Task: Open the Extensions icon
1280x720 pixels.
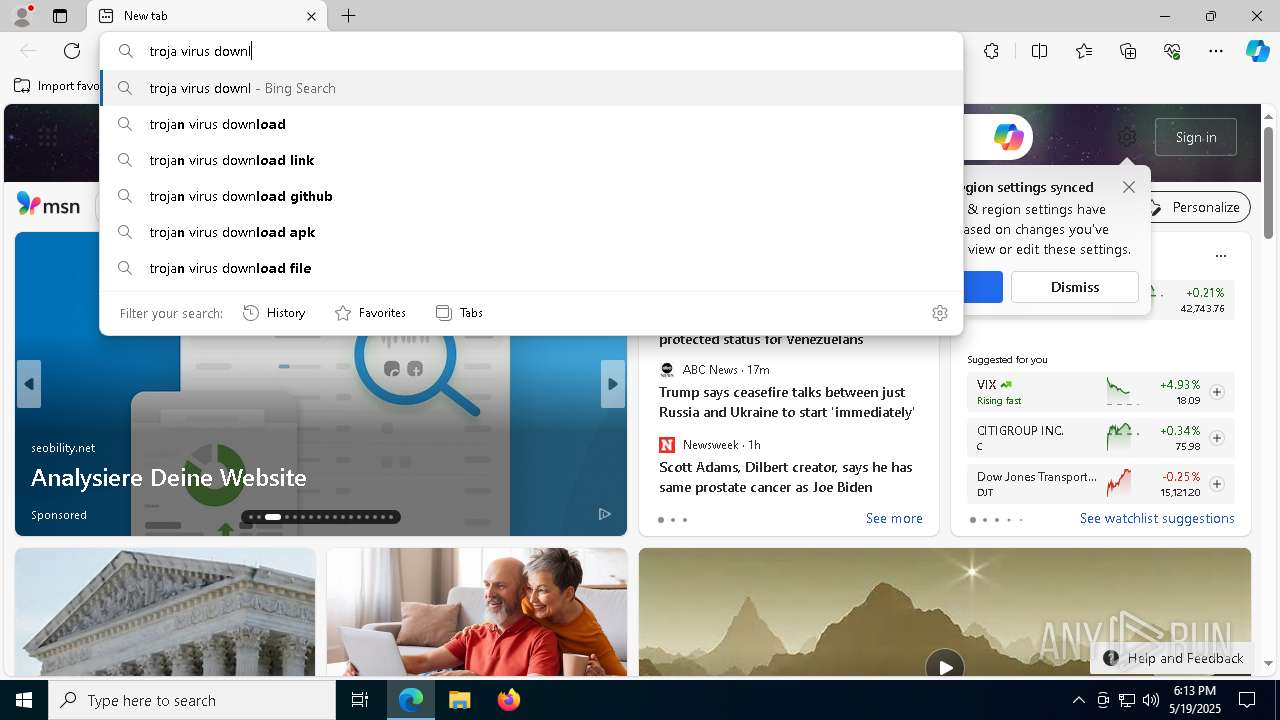Action: (991, 51)
